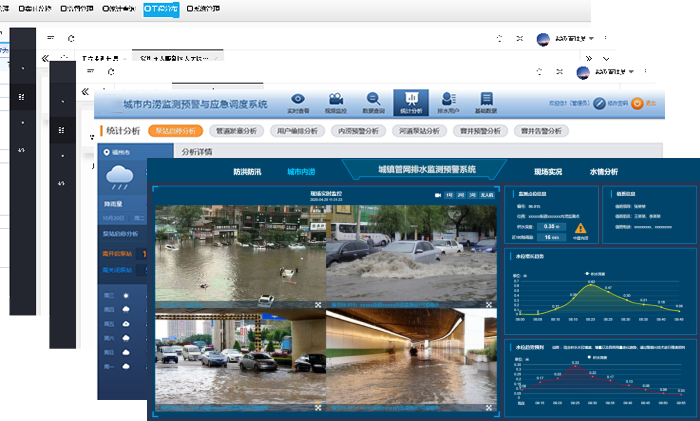Select the 内涝预警分析 tab
This screenshot has width=700, height=421.
click(x=358, y=131)
